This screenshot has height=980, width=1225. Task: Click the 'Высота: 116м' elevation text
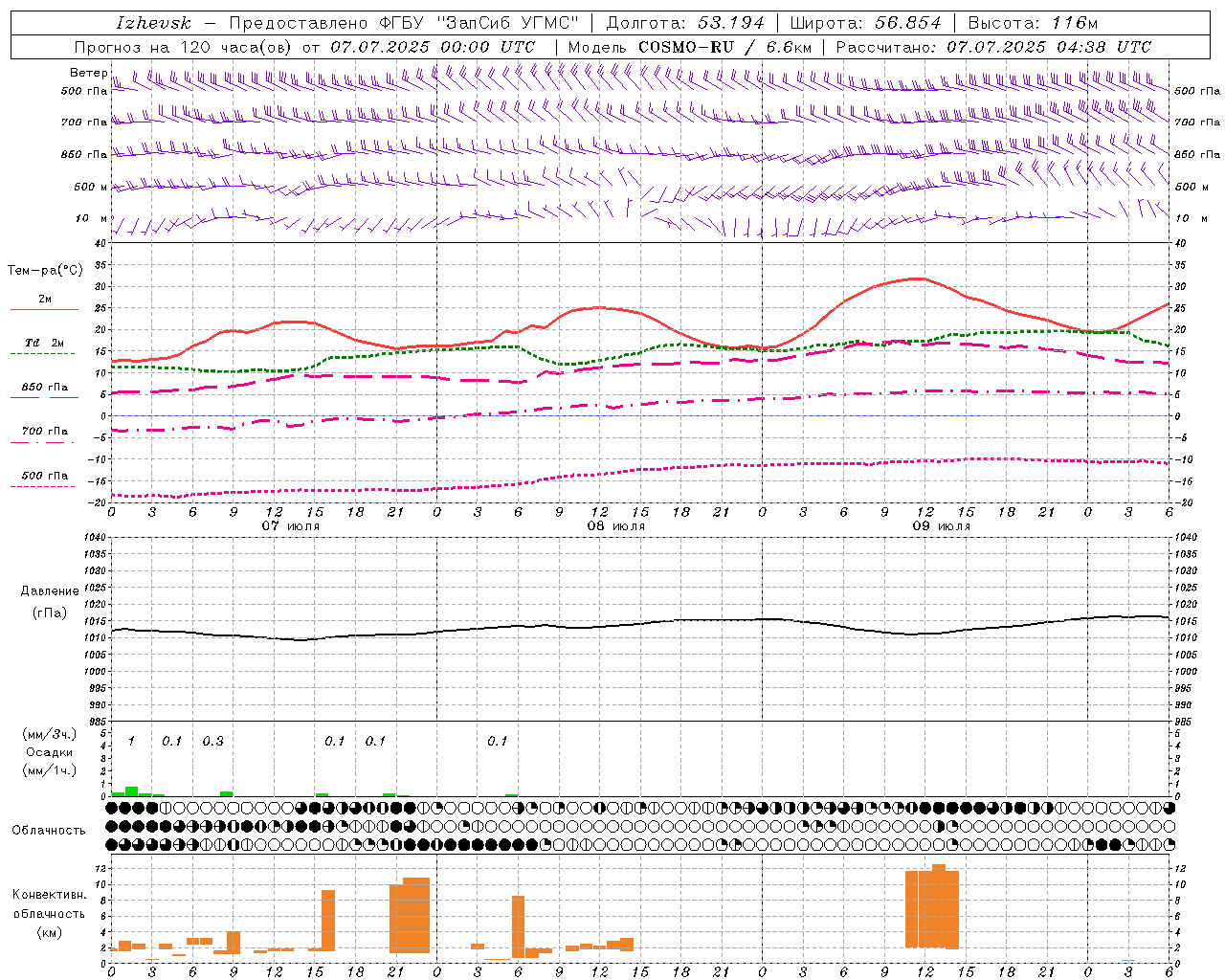[1033, 23]
